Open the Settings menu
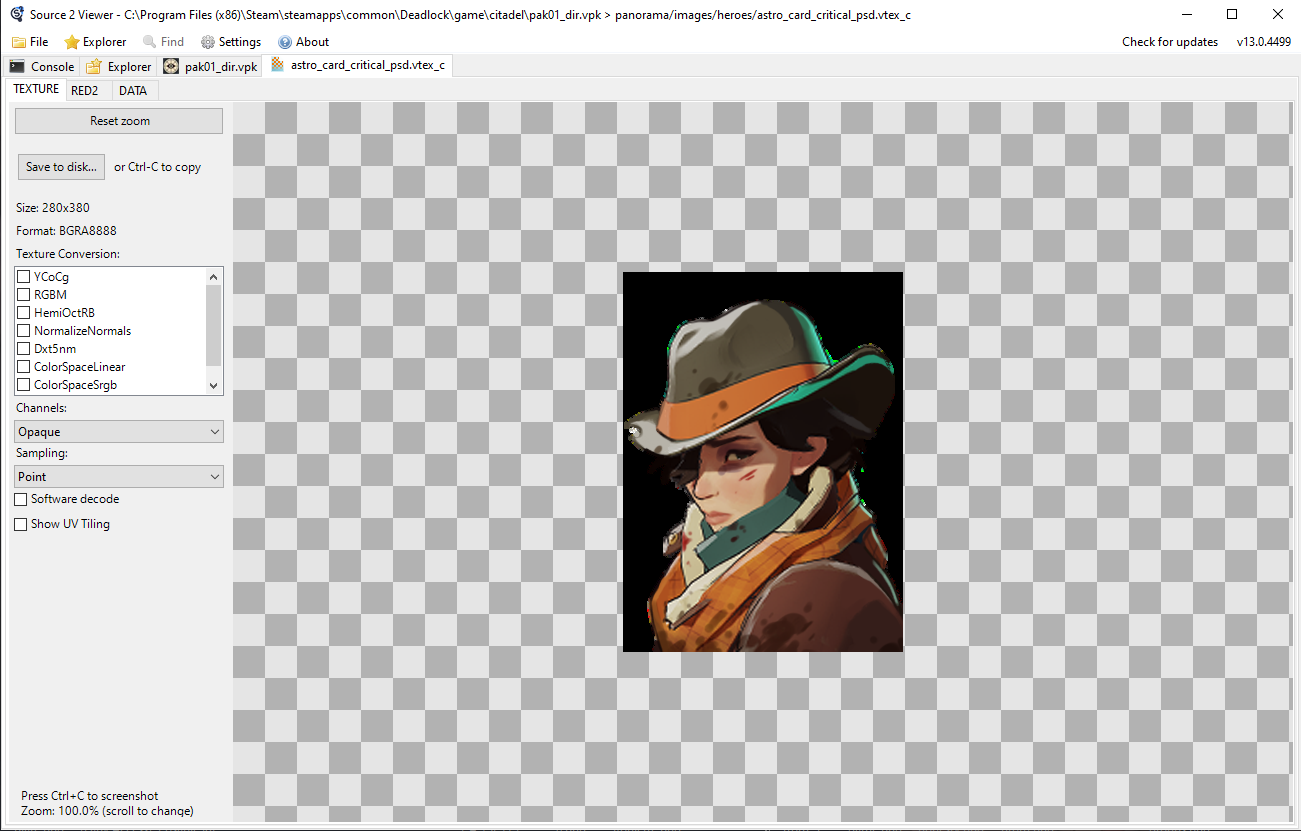 coord(231,42)
